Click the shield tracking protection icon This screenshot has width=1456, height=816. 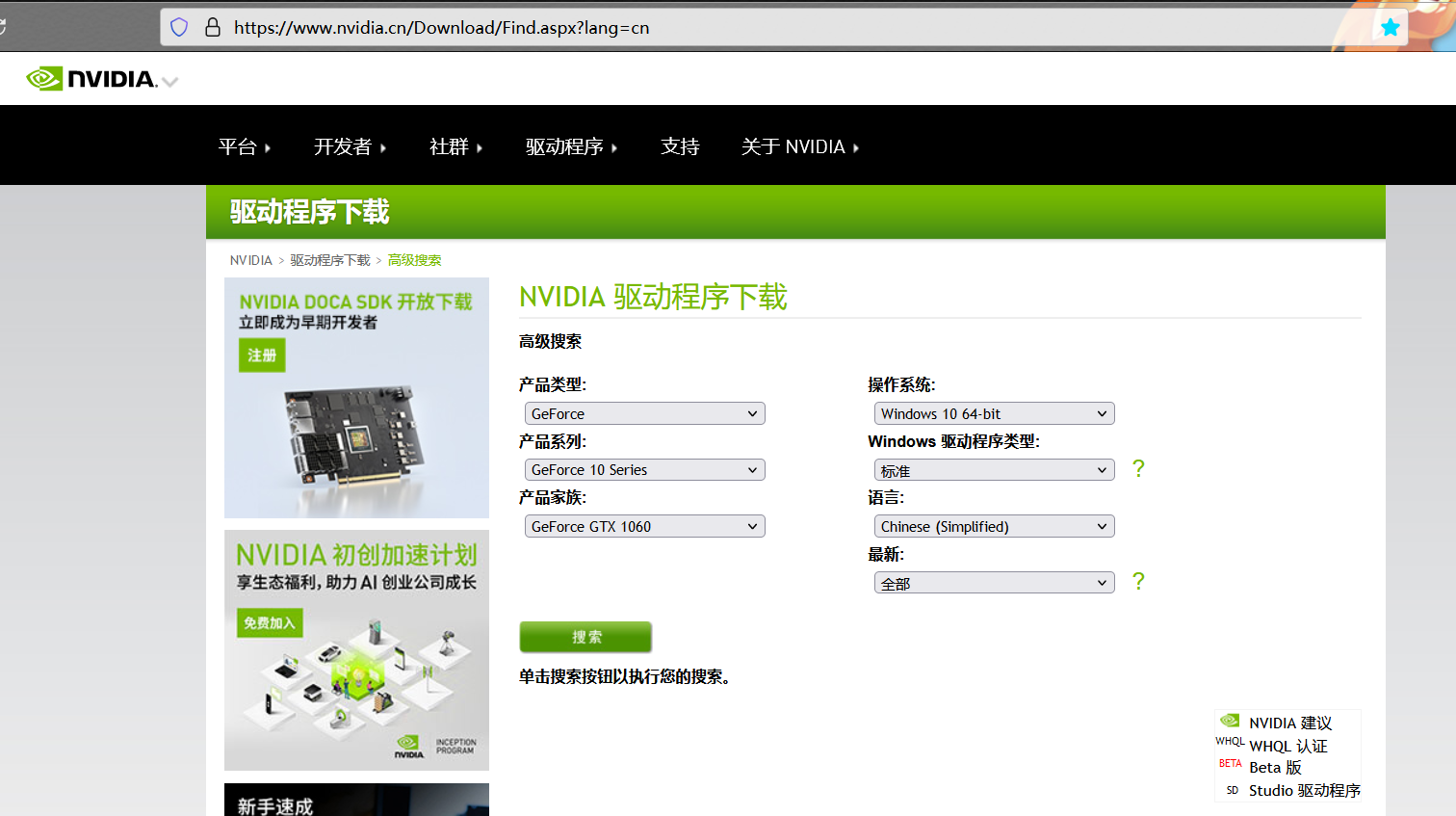(x=179, y=27)
